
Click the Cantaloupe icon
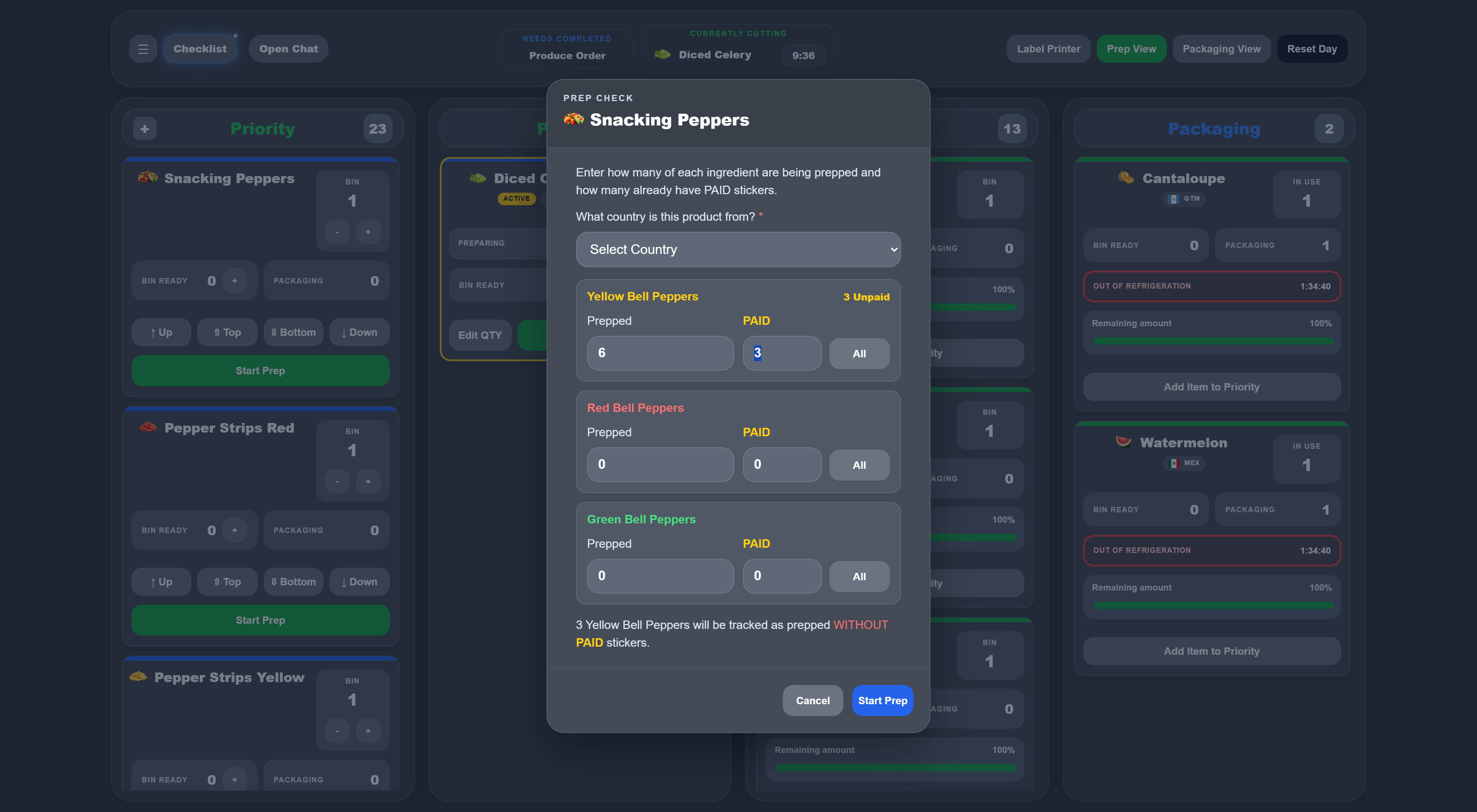click(1126, 178)
